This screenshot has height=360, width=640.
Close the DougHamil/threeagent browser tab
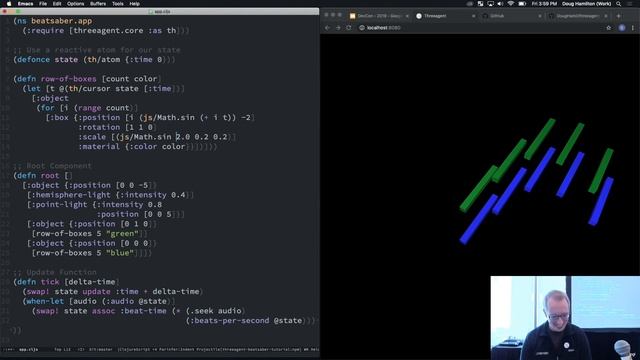pyautogui.click(x=606, y=16)
